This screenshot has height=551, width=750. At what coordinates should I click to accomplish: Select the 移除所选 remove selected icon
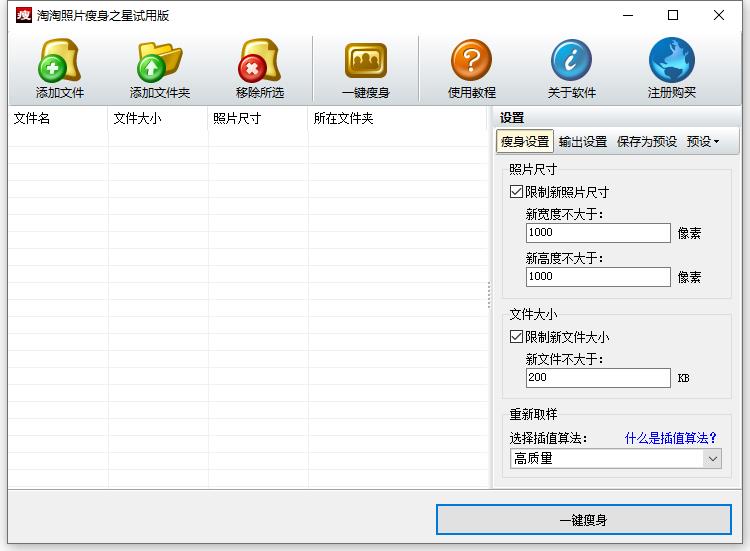259,60
